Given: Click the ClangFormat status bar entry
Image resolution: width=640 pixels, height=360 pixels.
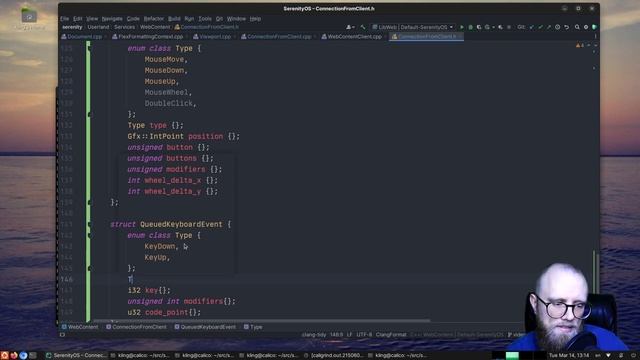Looking at the screenshot, I should (x=391, y=335).
